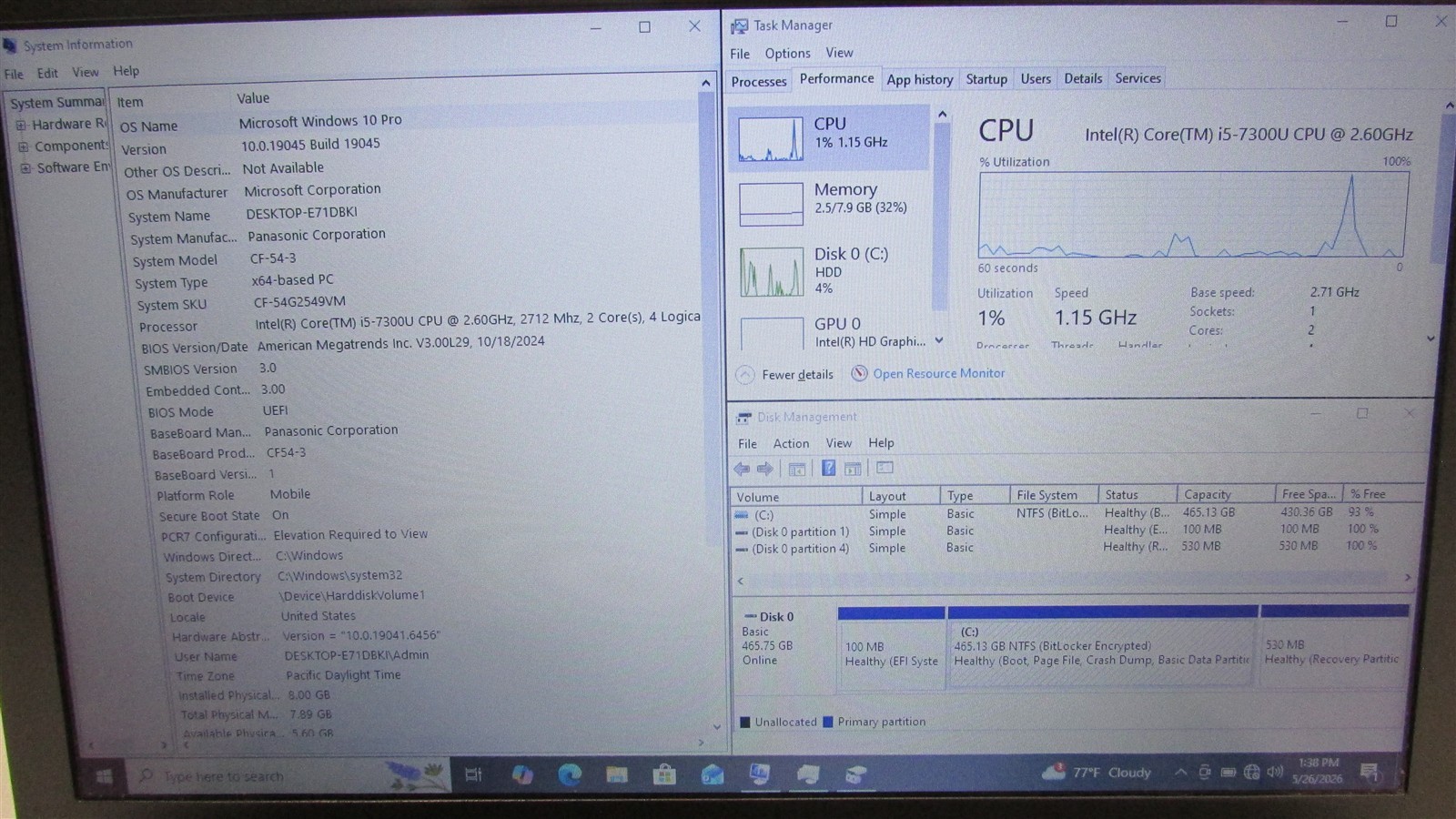Toggle the Action pane icon in Disk Management
Image resolution: width=1456 pixels, height=819 pixels.
853,469
